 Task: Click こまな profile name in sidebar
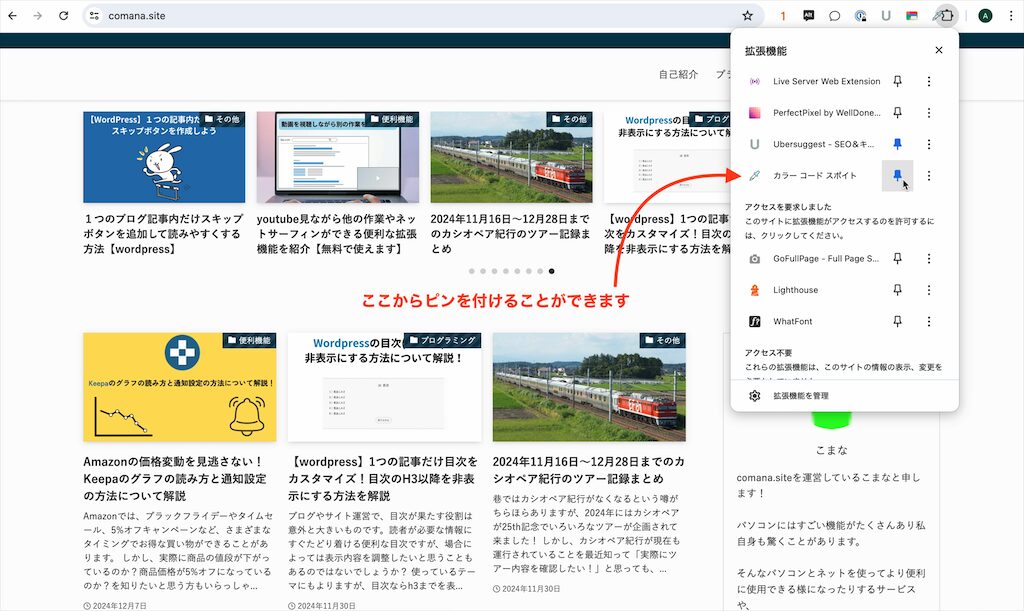click(x=831, y=450)
